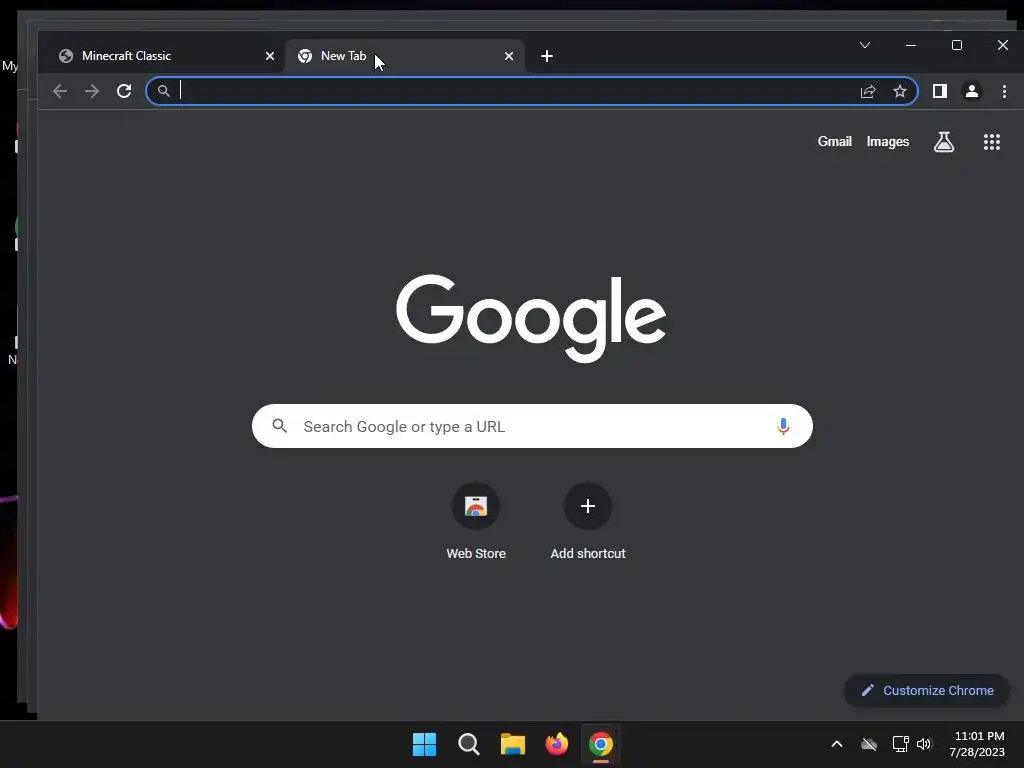Viewport: 1024px width, 768px height.
Task: Launch Firefox from the taskbar
Action: [557, 744]
